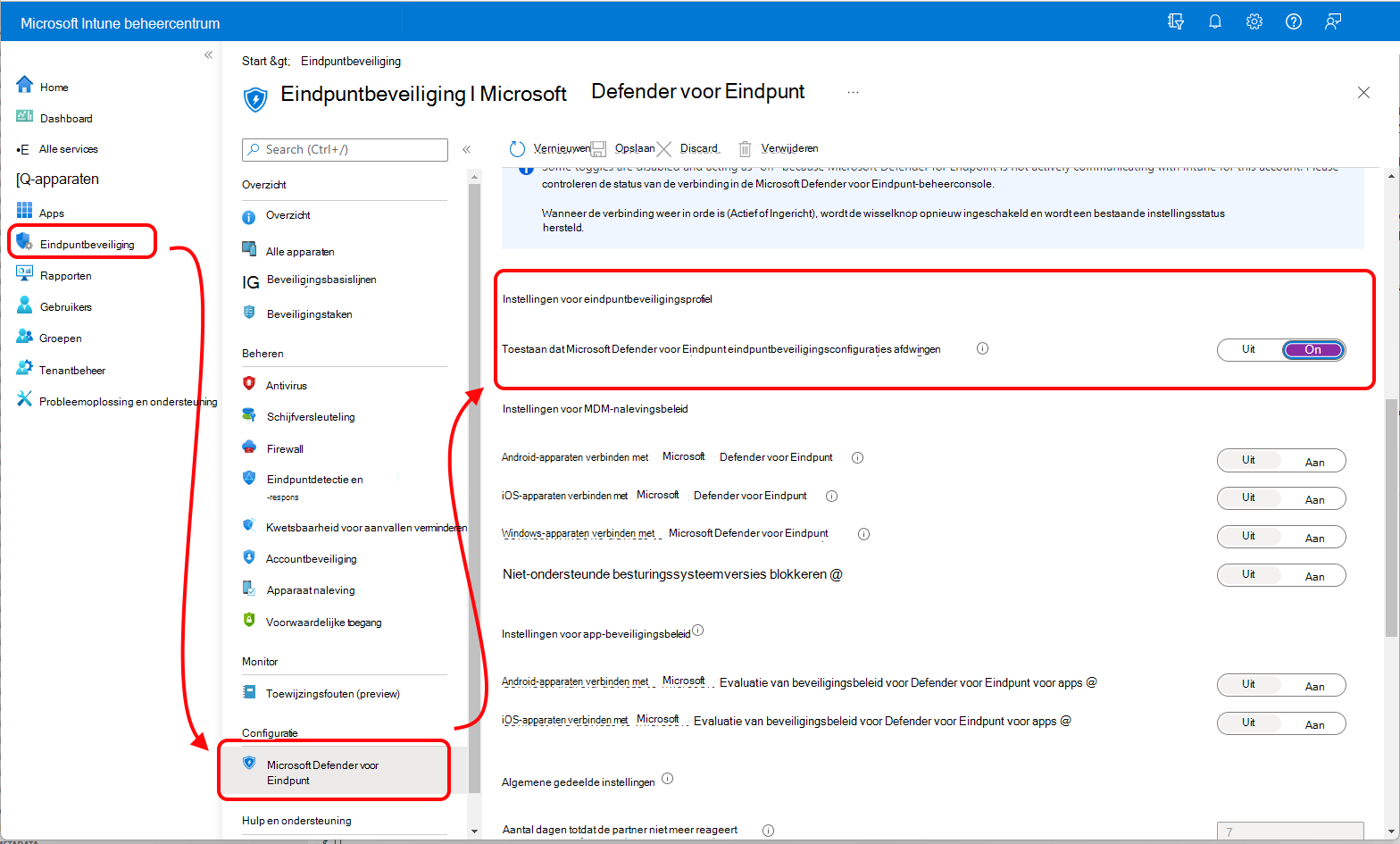Click the Toewijzingsfouten list icon

(249, 692)
